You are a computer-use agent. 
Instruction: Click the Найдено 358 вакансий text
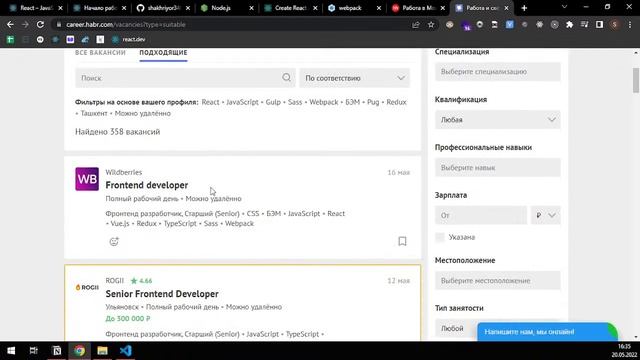118,132
